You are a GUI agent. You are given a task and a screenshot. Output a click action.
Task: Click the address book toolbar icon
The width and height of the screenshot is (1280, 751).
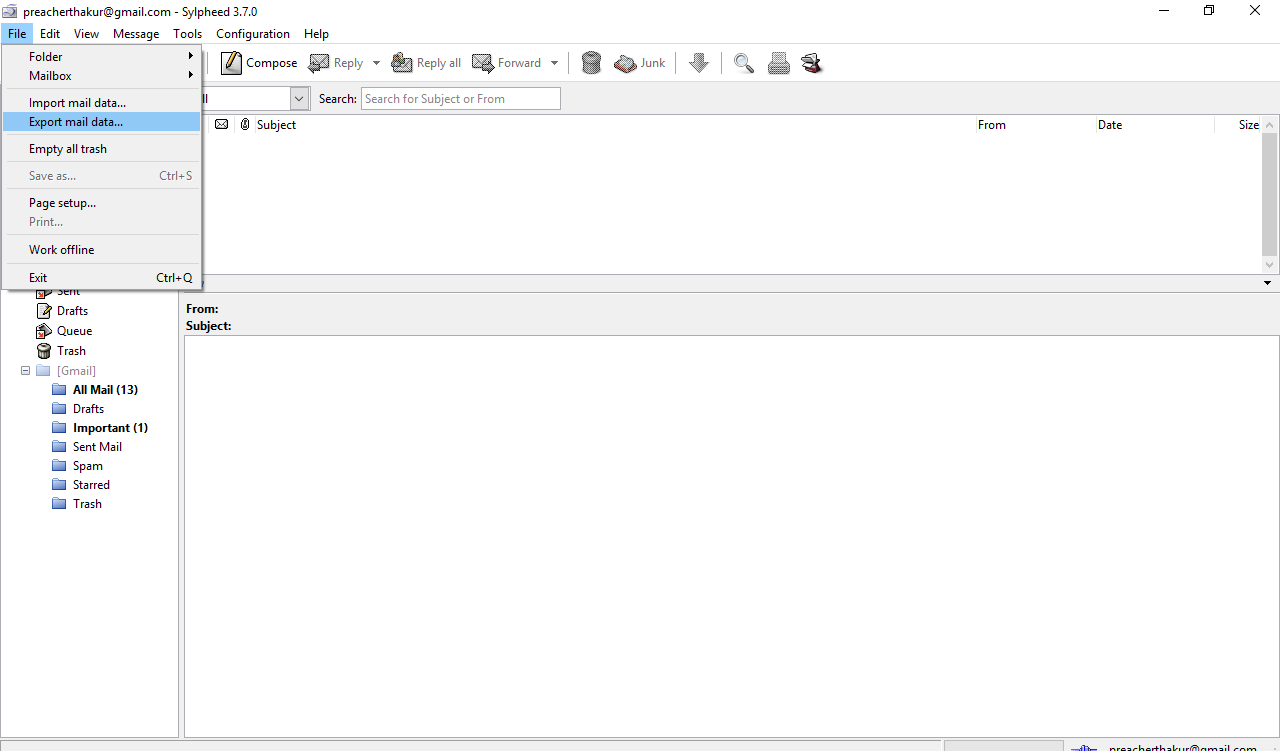pos(811,63)
